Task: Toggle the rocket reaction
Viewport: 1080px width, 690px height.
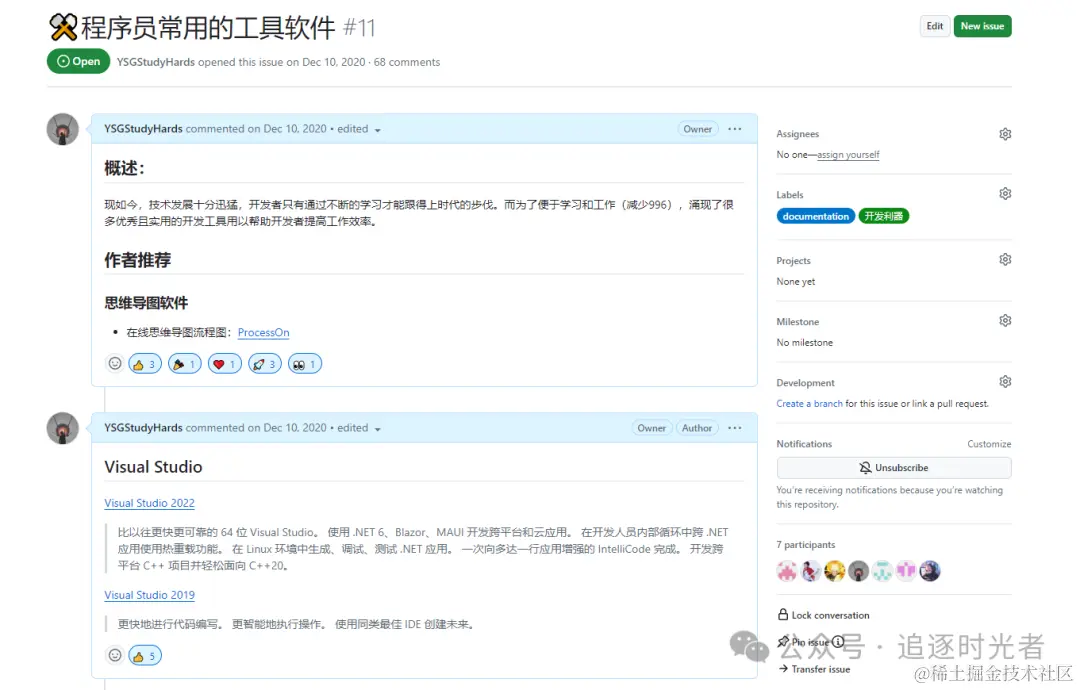Action: point(264,364)
